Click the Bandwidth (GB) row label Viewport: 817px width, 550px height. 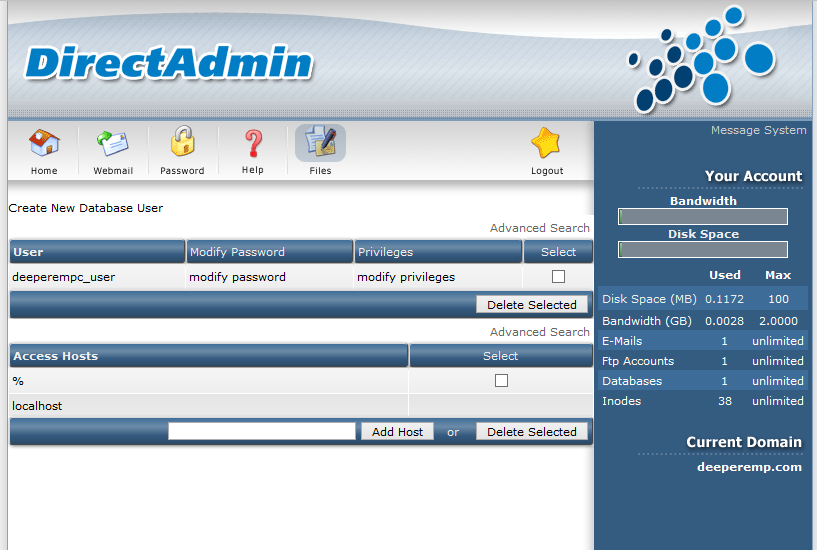[x=647, y=321]
